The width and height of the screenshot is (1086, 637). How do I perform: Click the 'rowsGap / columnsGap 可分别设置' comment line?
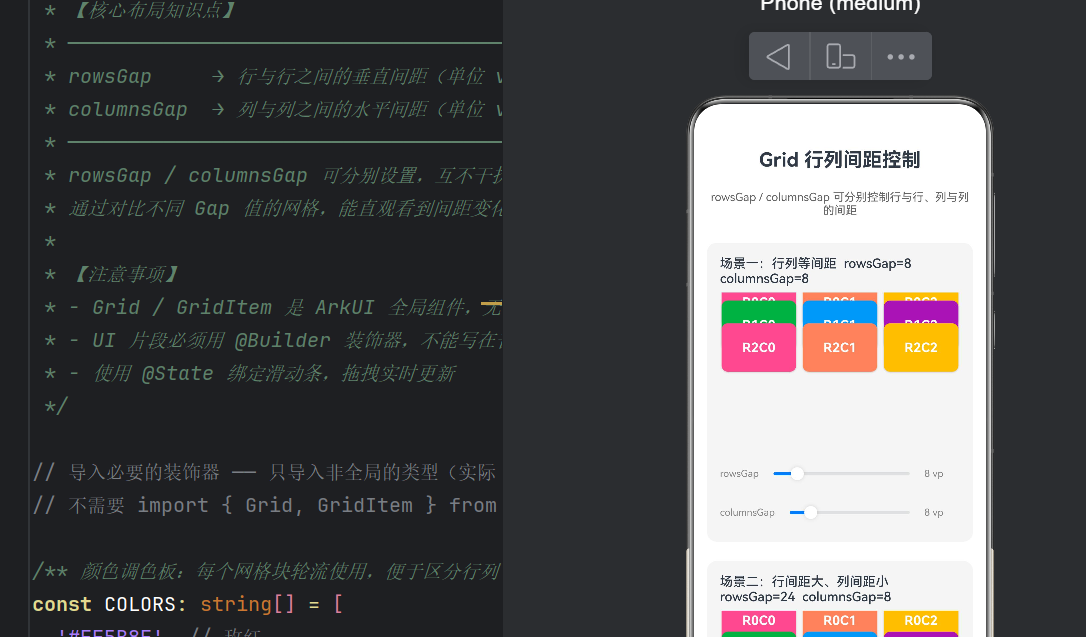pyautogui.click(x=273, y=175)
